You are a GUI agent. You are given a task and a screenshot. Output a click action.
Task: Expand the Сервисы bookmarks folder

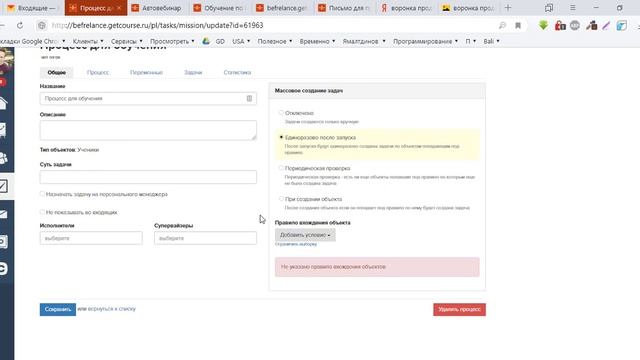[x=127, y=41]
